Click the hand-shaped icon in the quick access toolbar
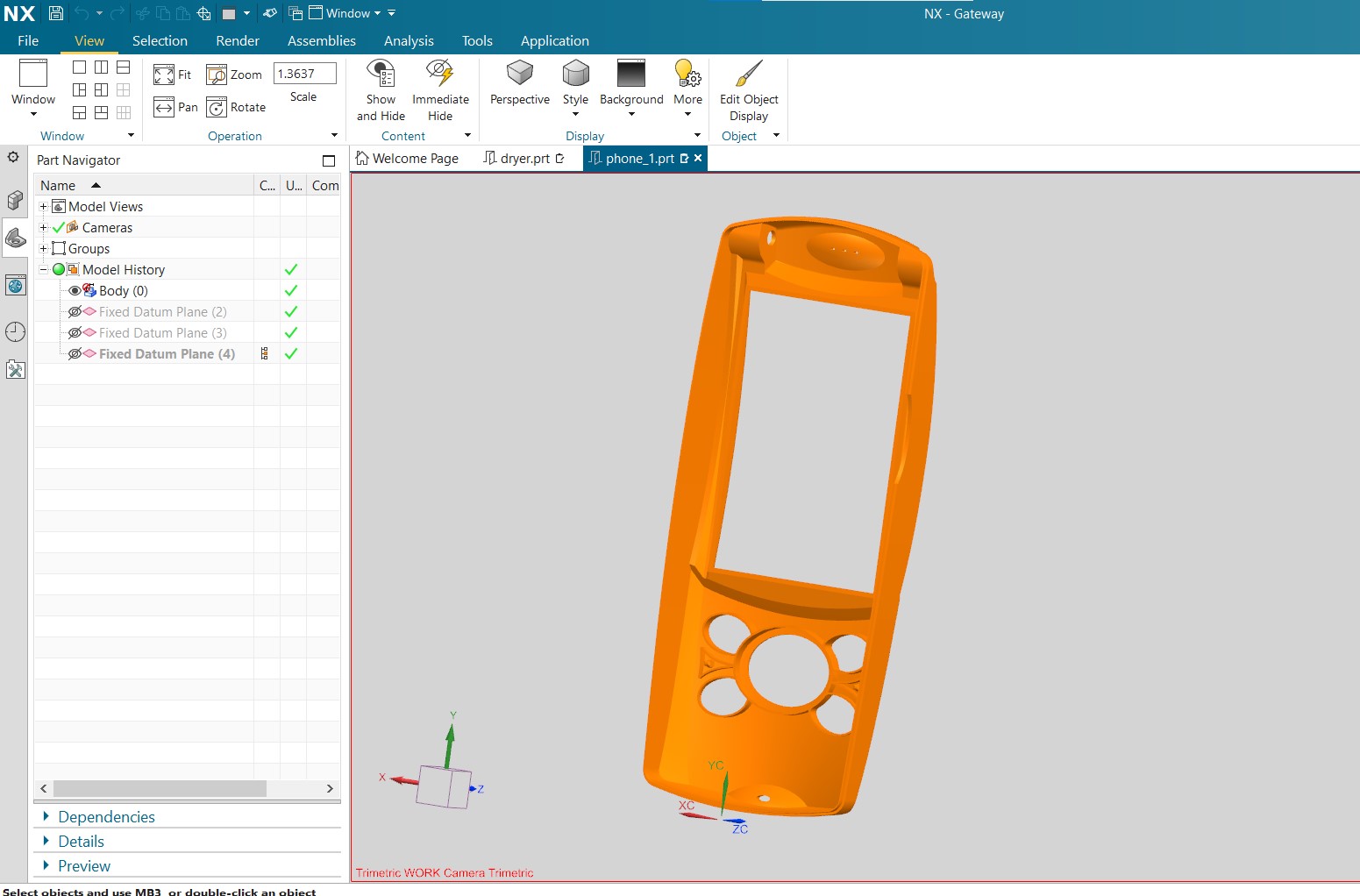 click(x=270, y=13)
